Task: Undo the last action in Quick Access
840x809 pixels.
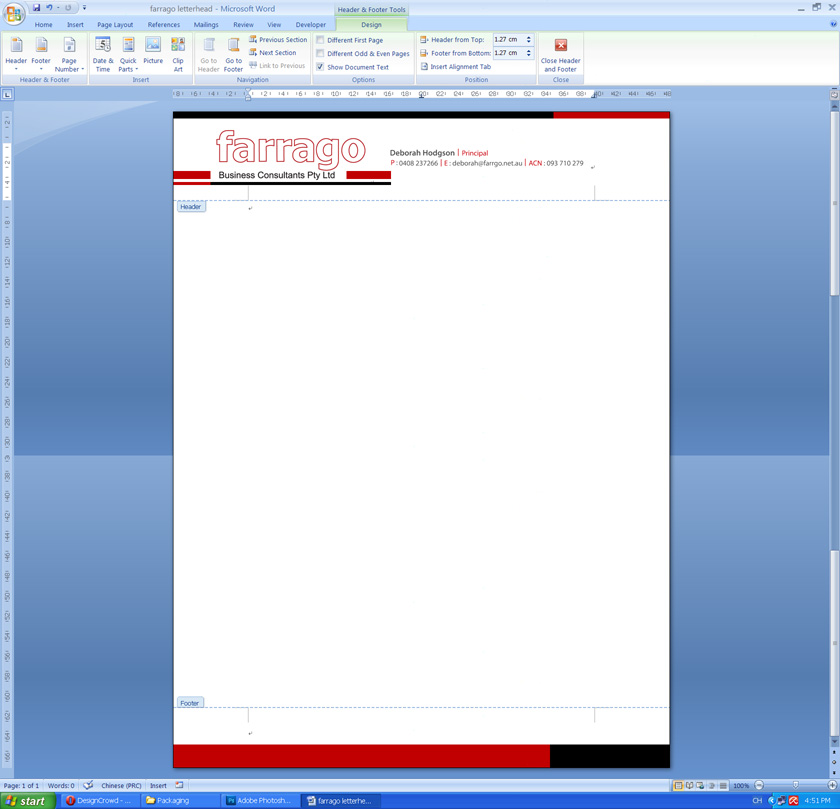Action: point(49,8)
